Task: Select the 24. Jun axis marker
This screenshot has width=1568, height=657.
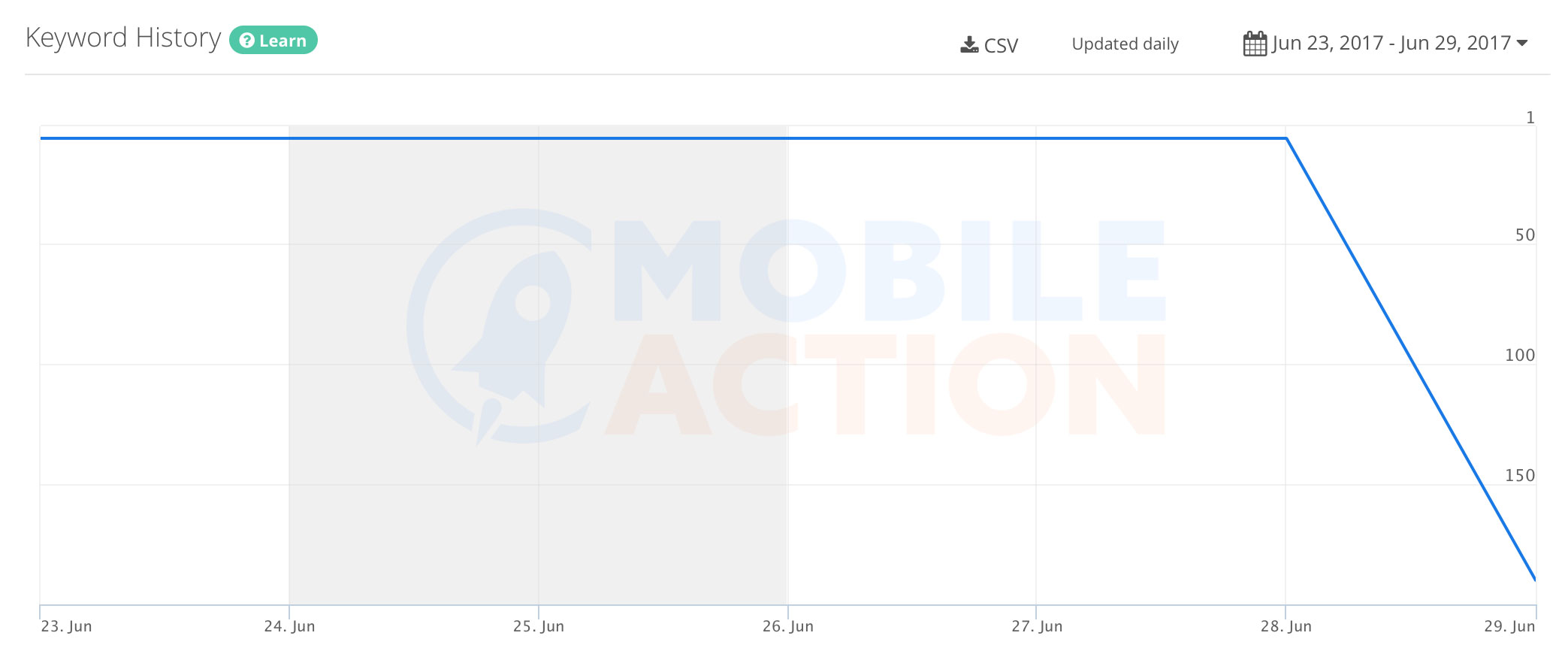Action: (x=289, y=626)
